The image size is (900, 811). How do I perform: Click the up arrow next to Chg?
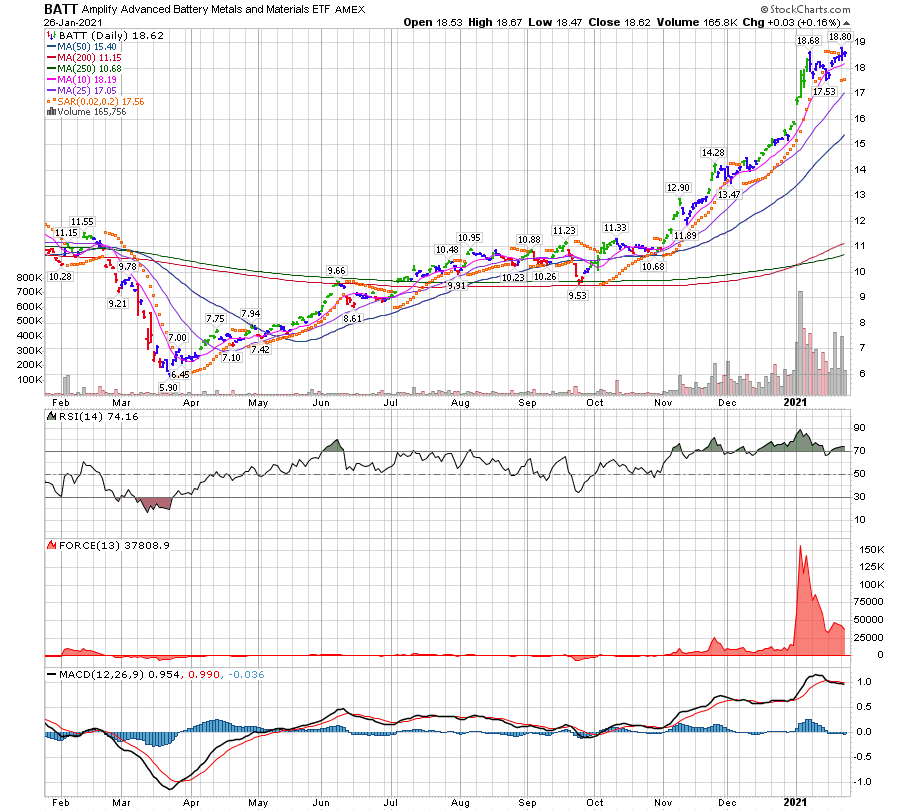pos(848,21)
